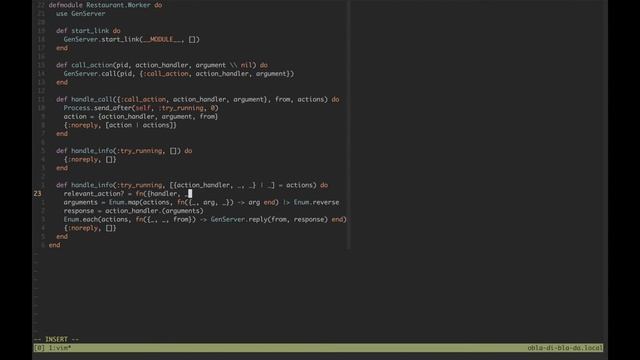Viewport: 640px width, 360px height.
Task: Click 'def handle_info(:try_running, []) do' line
Action: (x=124, y=151)
